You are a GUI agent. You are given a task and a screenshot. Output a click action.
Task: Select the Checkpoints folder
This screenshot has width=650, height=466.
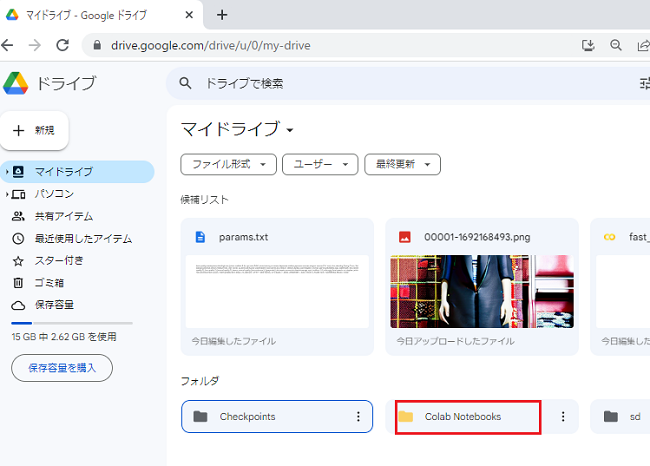[x=277, y=417]
